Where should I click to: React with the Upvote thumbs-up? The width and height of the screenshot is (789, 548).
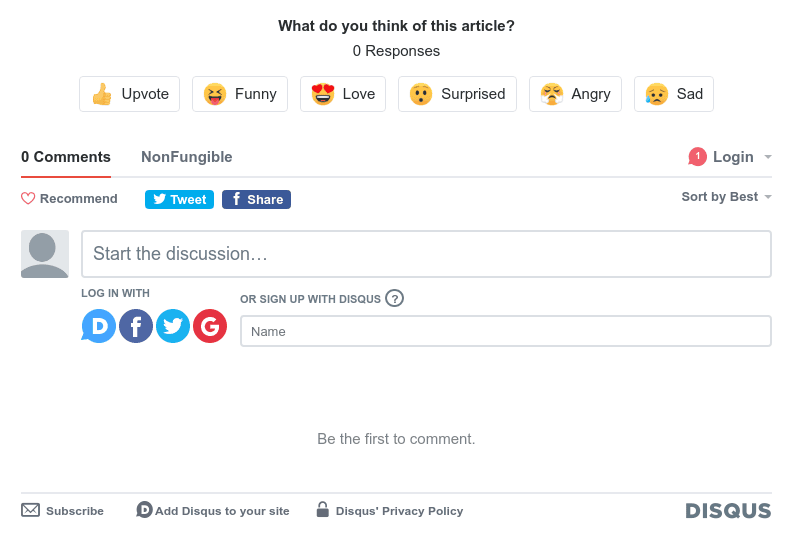(130, 94)
